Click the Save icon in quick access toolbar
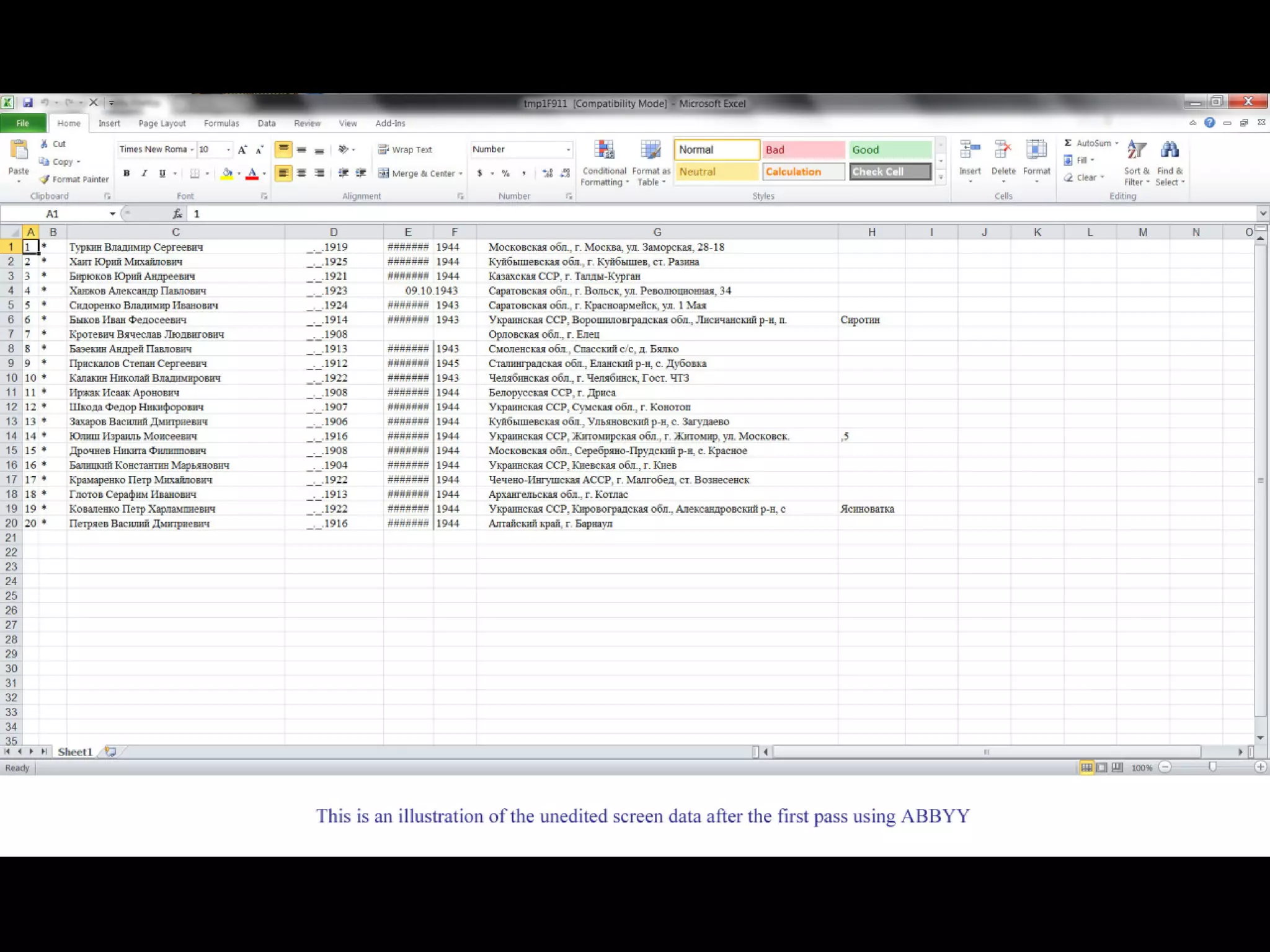Viewport: 1270px width, 952px height. [x=28, y=103]
